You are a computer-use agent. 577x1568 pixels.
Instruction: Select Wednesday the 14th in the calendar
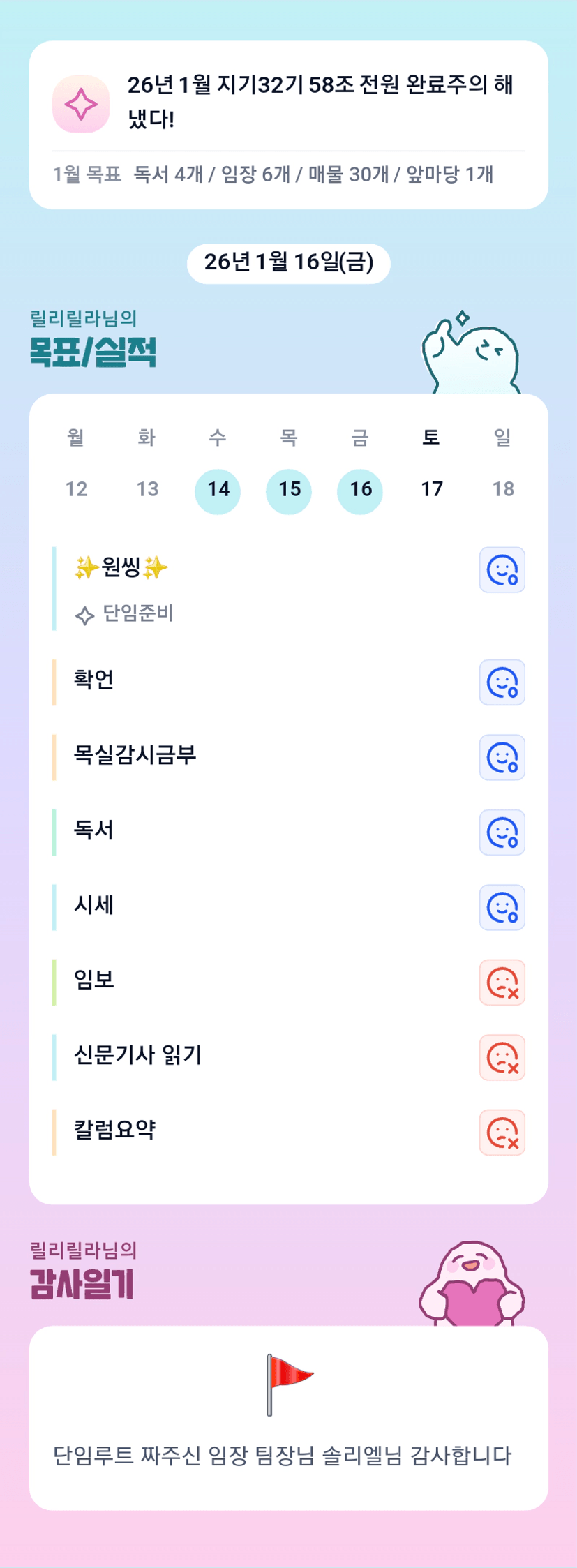218,490
